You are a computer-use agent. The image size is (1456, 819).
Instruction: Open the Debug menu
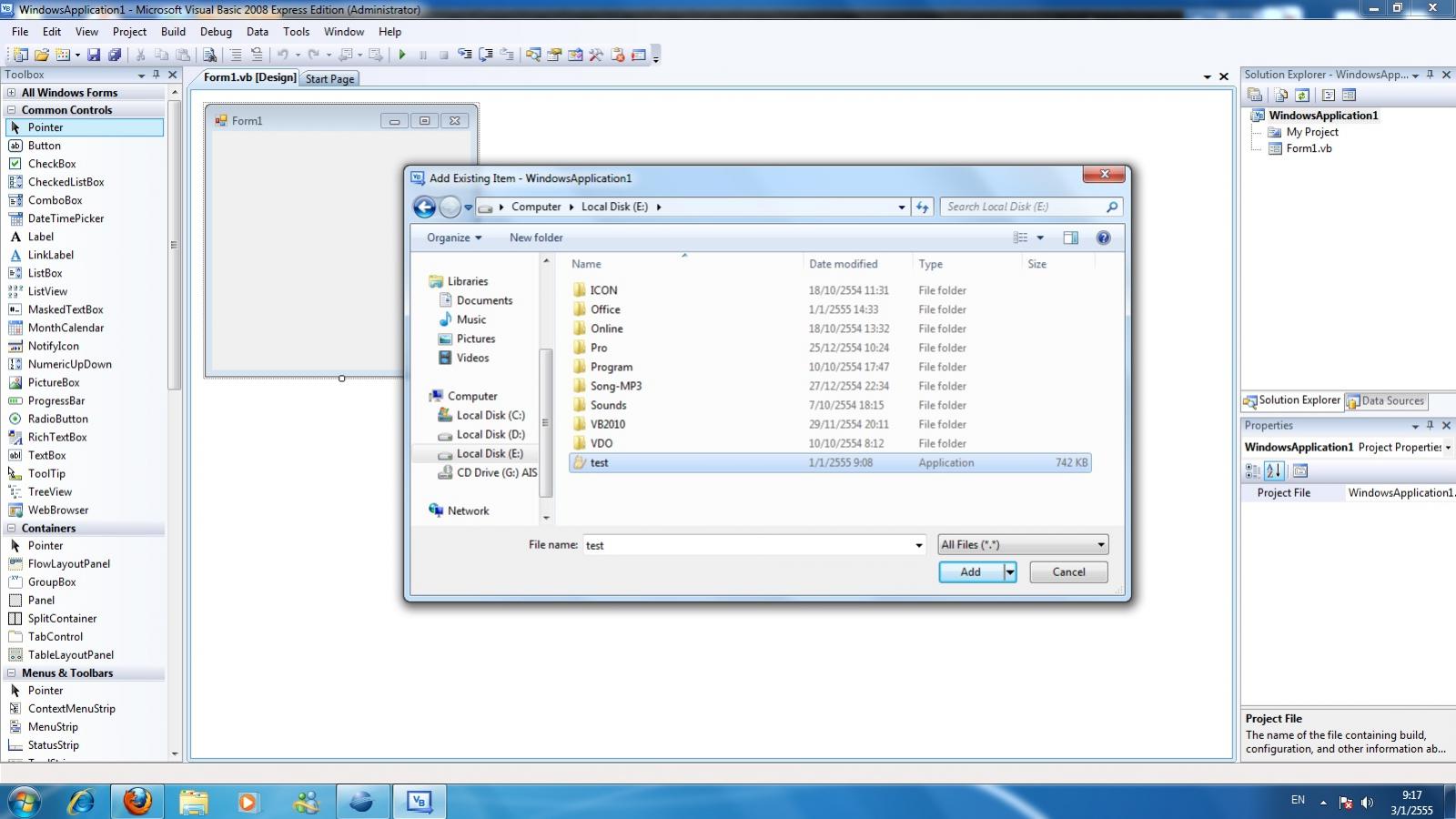pos(216,31)
